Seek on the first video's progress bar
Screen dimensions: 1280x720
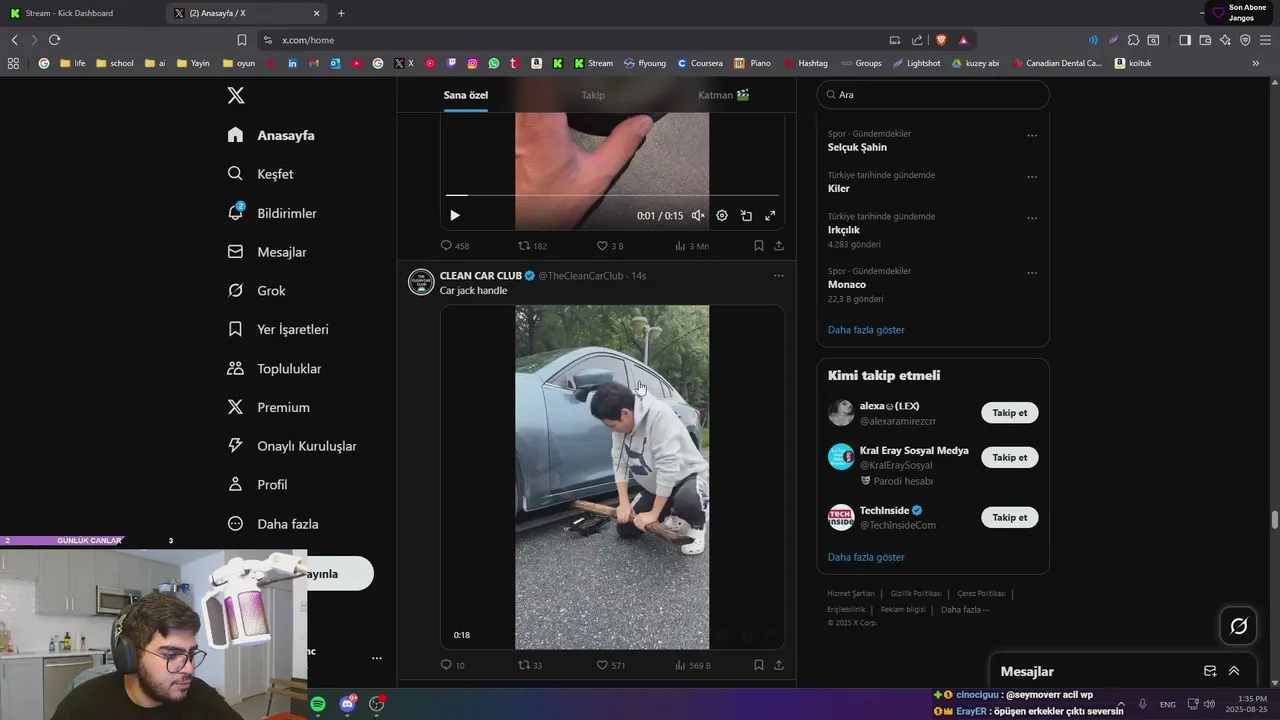click(x=612, y=195)
